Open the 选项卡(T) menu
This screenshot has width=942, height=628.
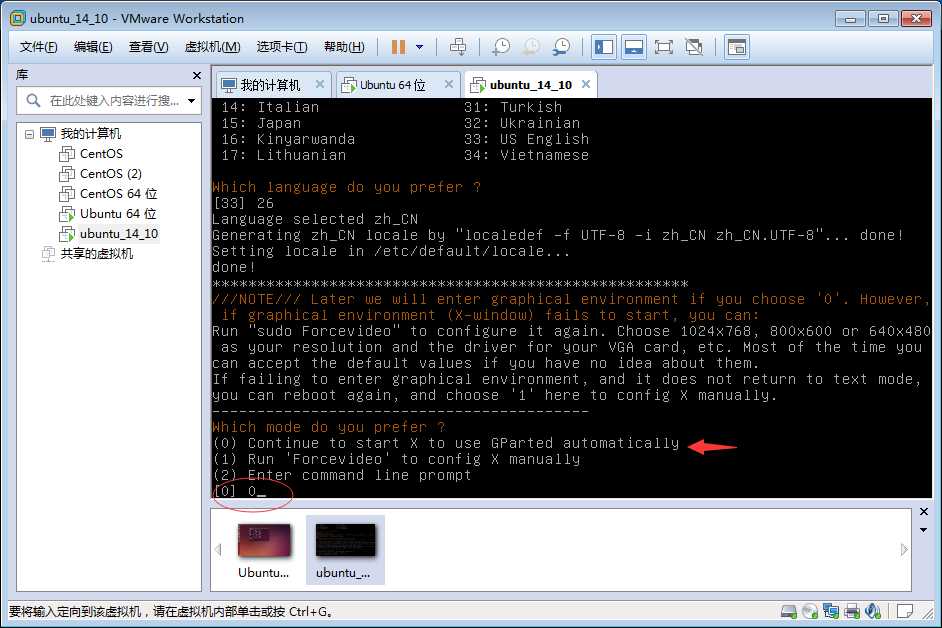pyautogui.click(x=282, y=47)
